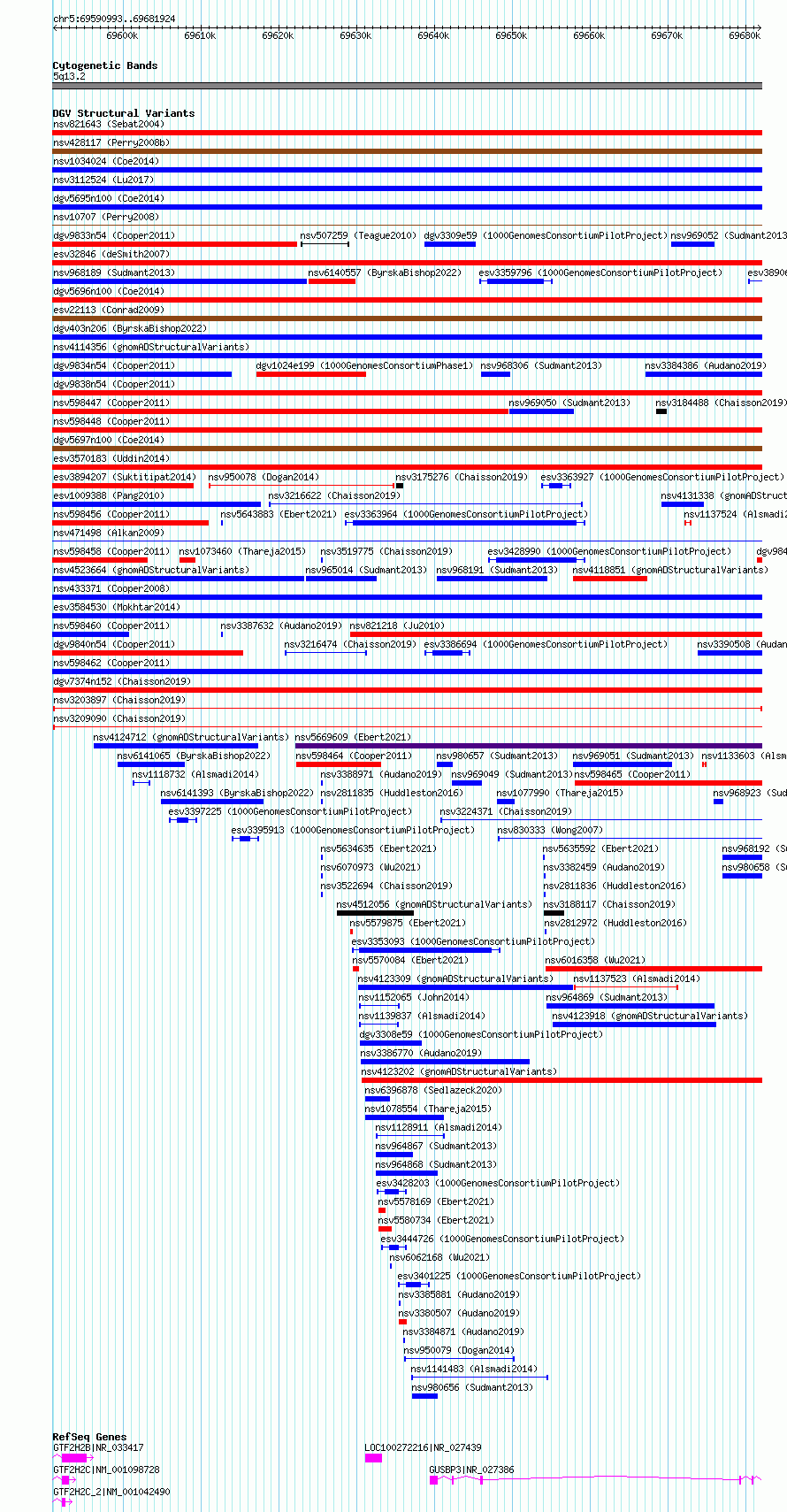Click the 69640k ruler tick label
Viewport: 787px width, 1512px height.
(x=433, y=35)
